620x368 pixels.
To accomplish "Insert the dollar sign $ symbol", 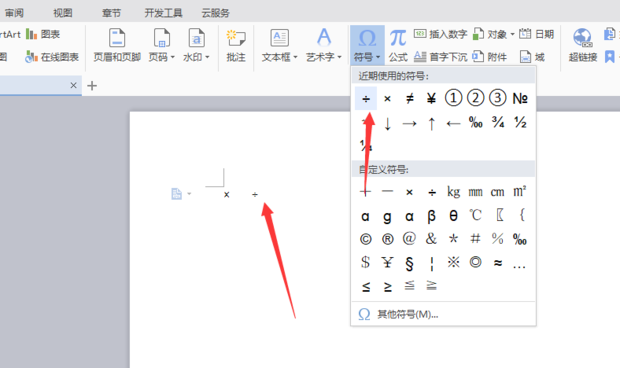I will pos(366,262).
